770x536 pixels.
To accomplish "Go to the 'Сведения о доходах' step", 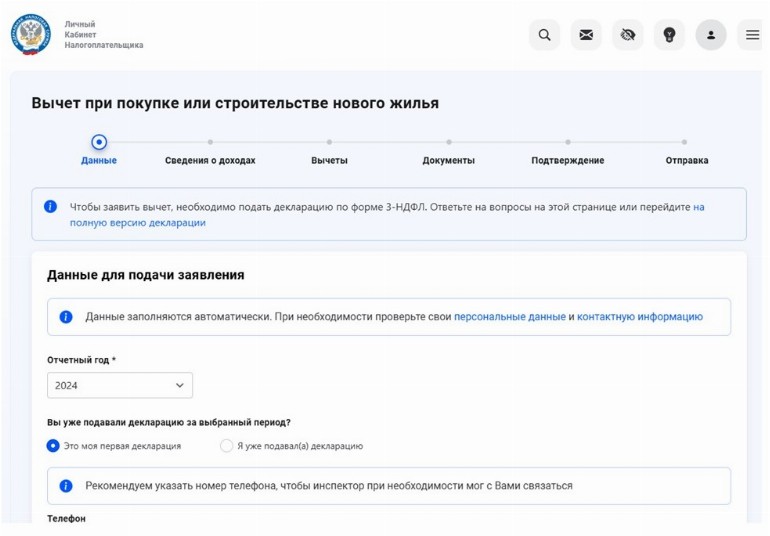I will pyautogui.click(x=210, y=160).
